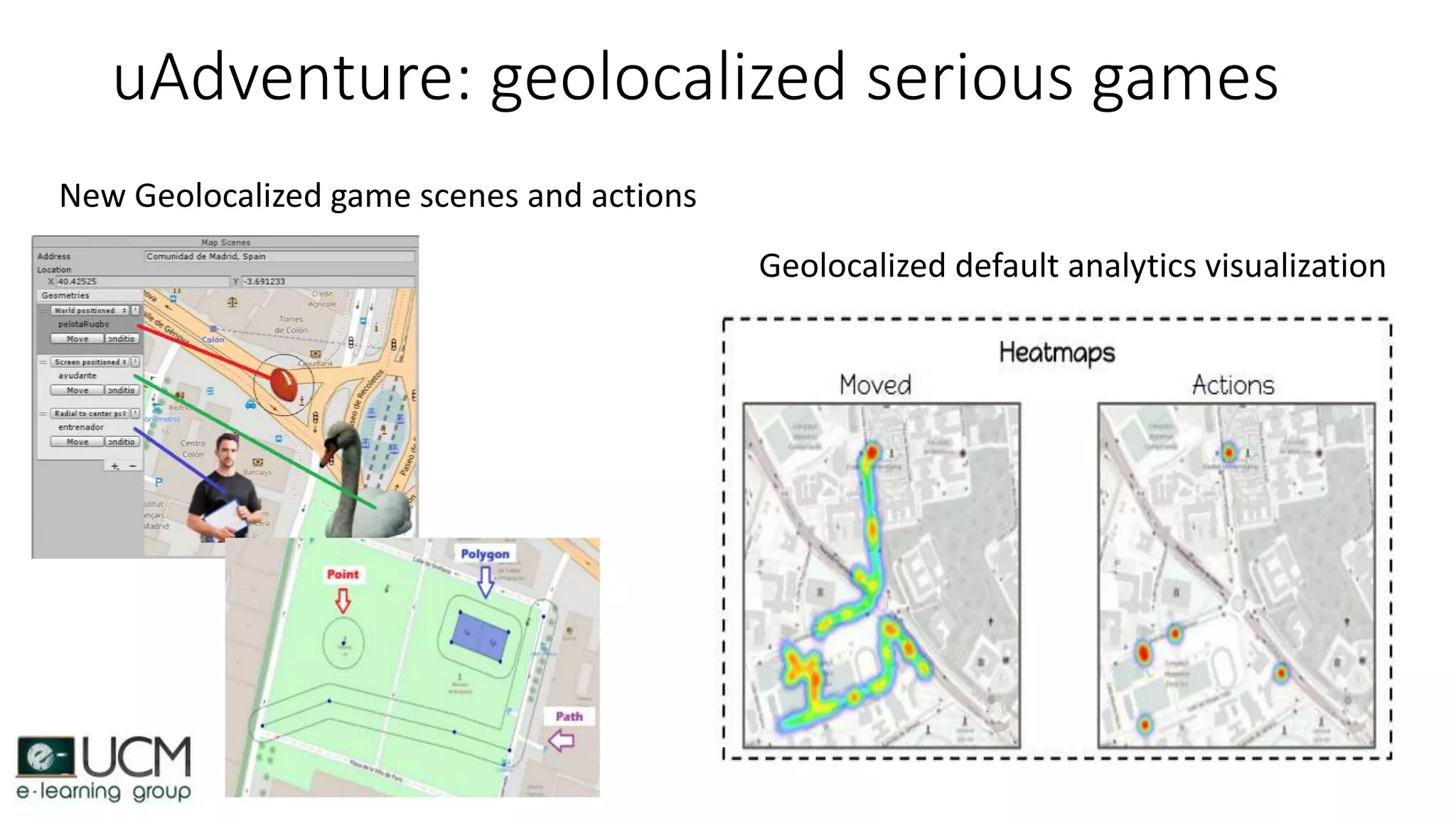Screen dimensions: 1456x819
Task: Click the Heatmaps heading text
Action: pyautogui.click(x=1056, y=353)
